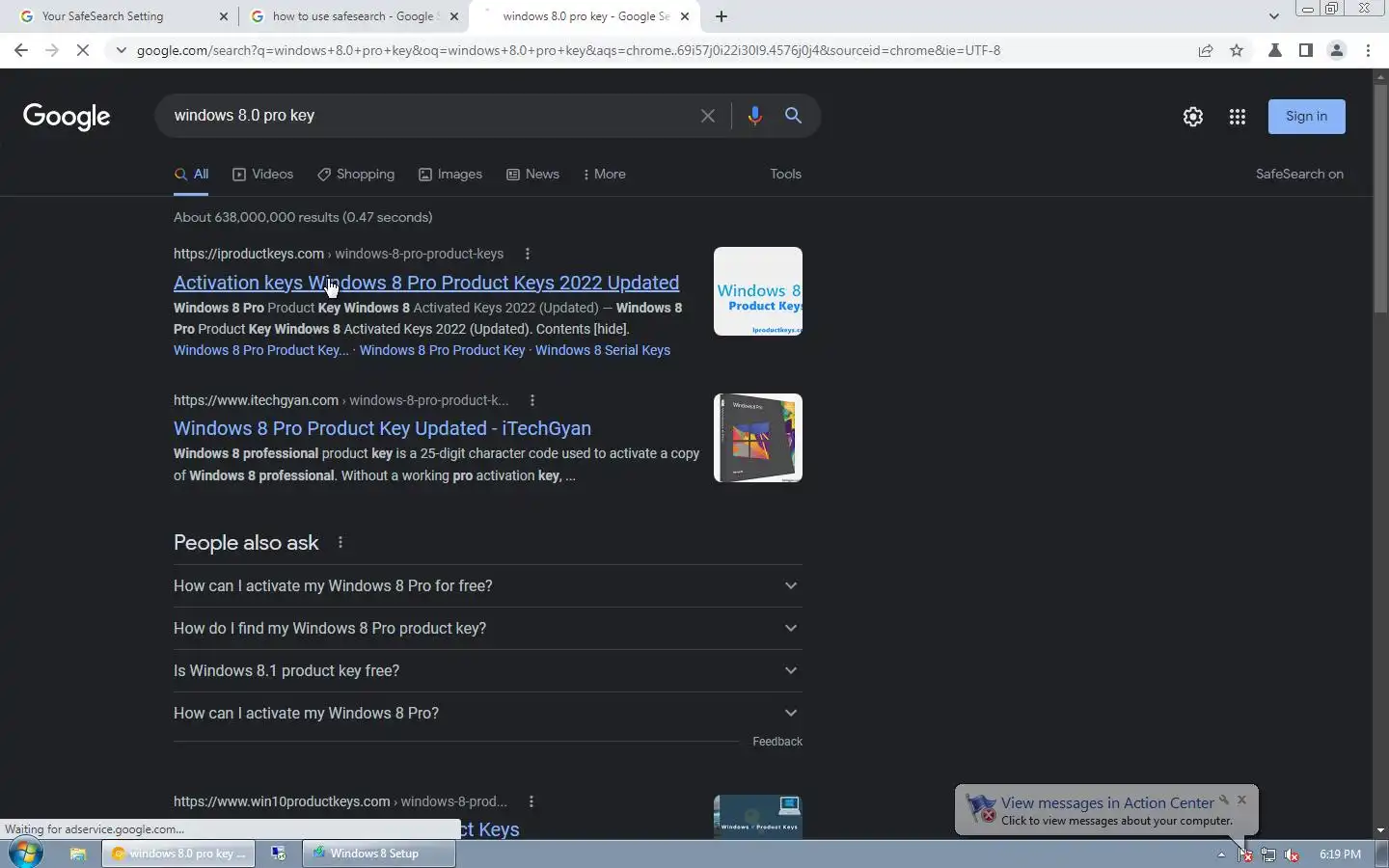This screenshot has height=868, width=1389.
Task: Open site info dropdown in address bar
Action: [x=121, y=50]
